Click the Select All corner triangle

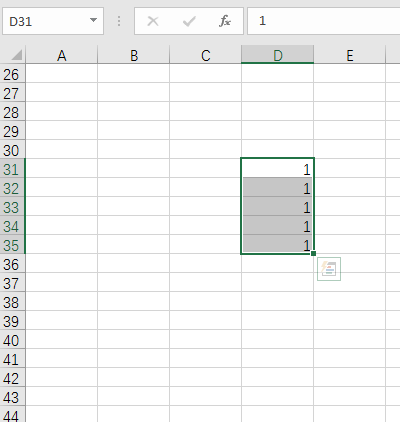16,55
